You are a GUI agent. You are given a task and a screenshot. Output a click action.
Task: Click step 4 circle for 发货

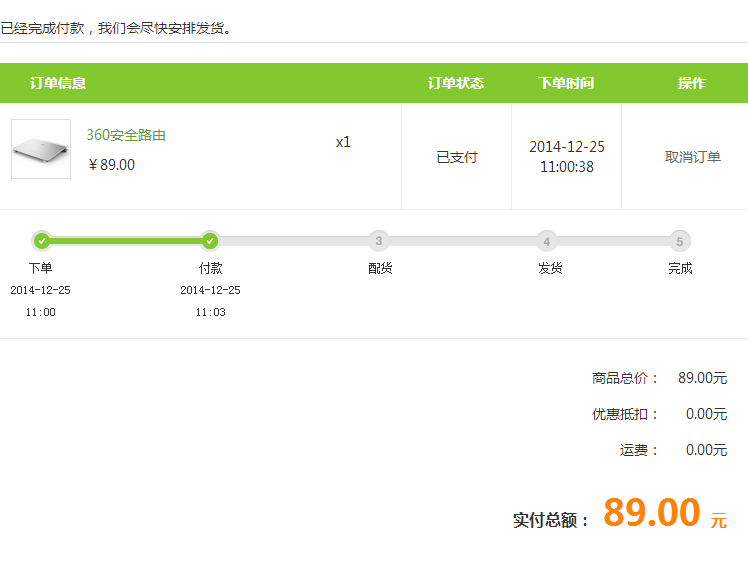tap(546, 240)
